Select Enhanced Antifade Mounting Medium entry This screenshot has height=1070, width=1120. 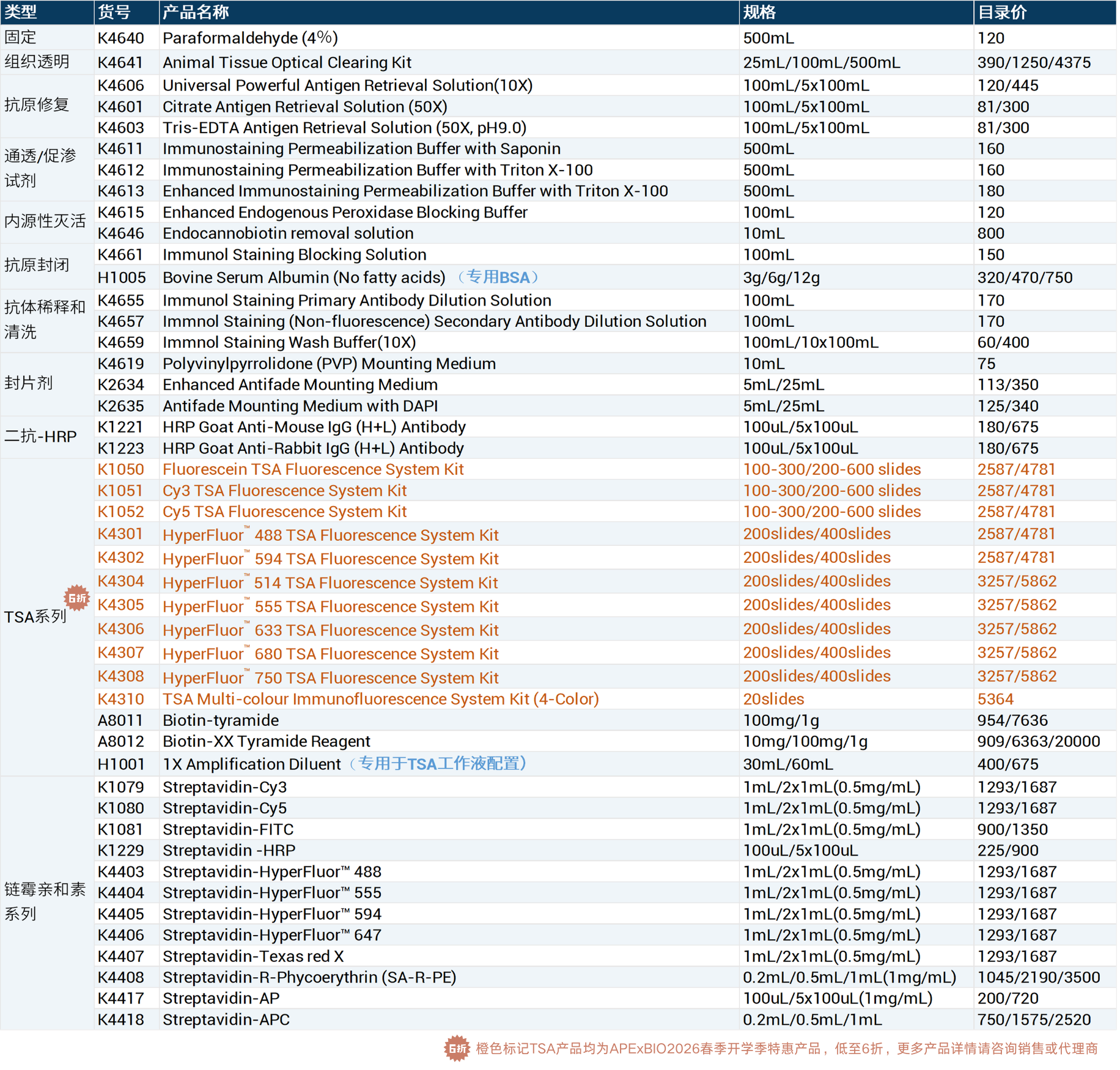point(300,385)
